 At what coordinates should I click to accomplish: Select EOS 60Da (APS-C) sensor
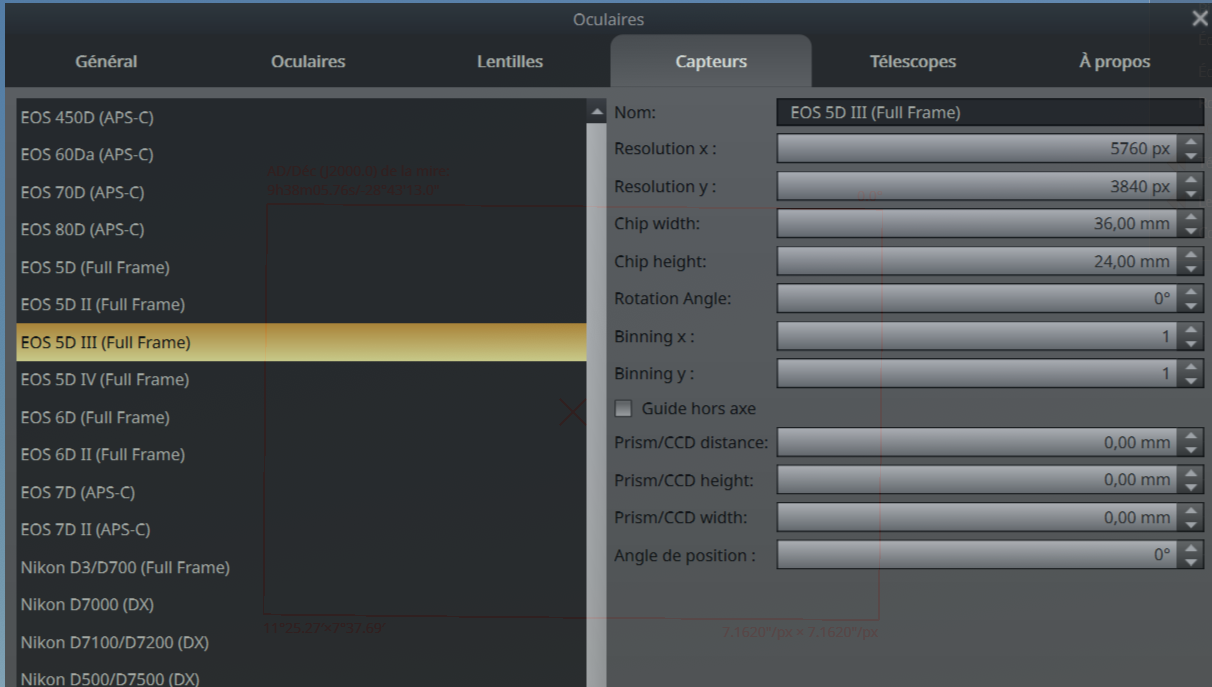(x=301, y=155)
